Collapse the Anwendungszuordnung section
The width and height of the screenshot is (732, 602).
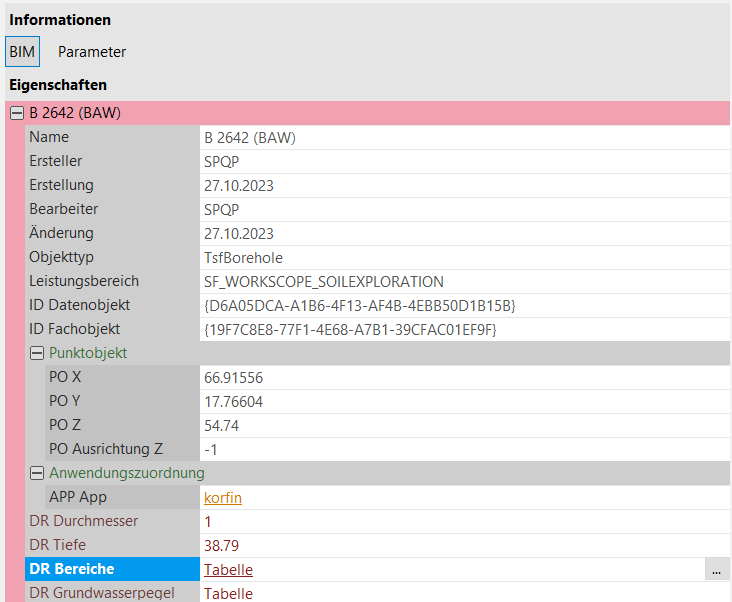point(37,473)
